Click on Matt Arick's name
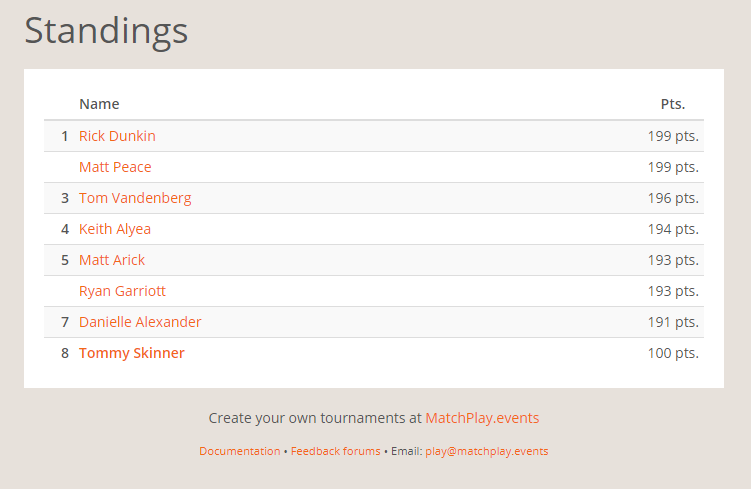751x489 pixels. pyautogui.click(x=112, y=260)
